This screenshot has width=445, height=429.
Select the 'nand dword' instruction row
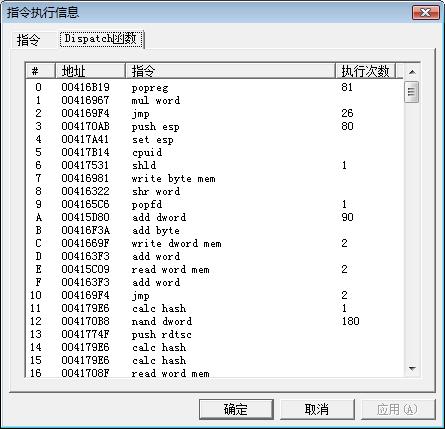pyautogui.click(x=214, y=321)
